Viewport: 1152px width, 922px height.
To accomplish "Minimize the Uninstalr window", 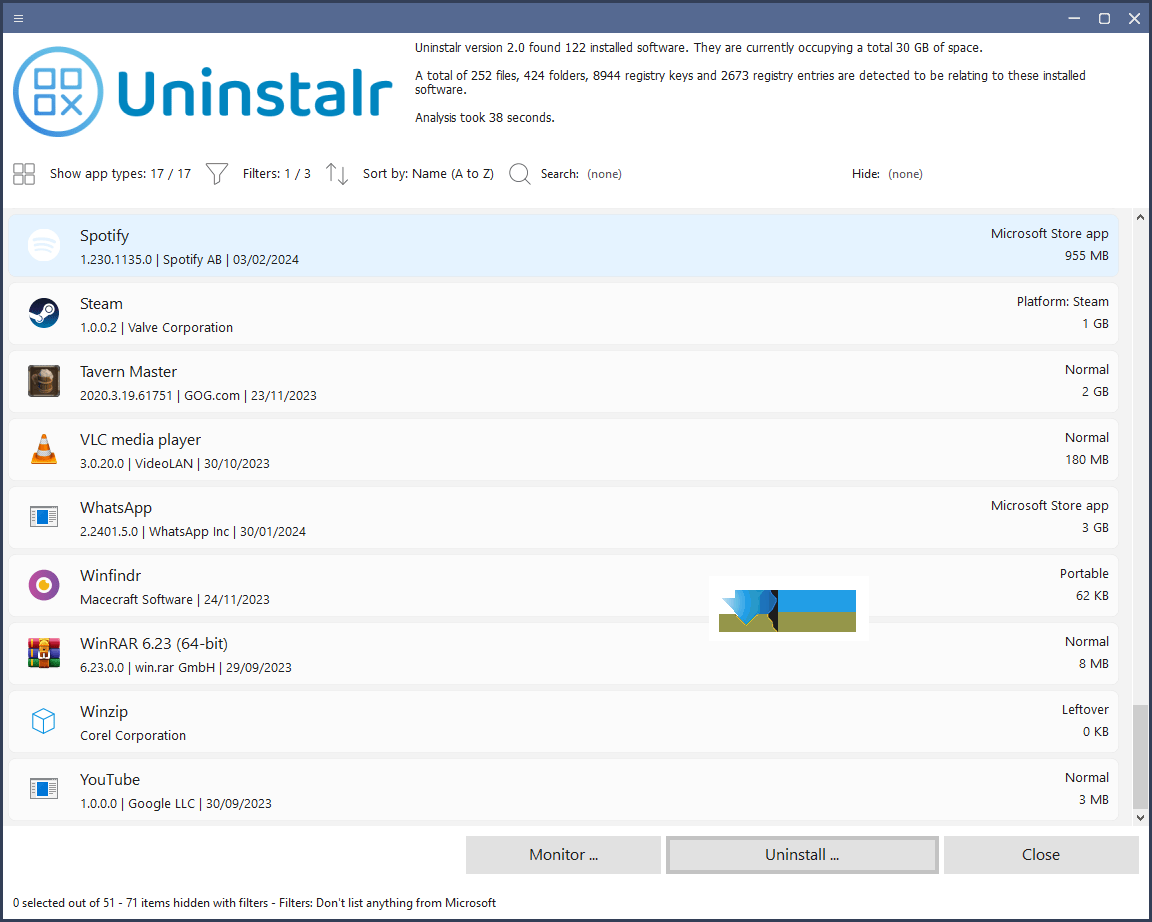I will pyautogui.click(x=1074, y=18).
